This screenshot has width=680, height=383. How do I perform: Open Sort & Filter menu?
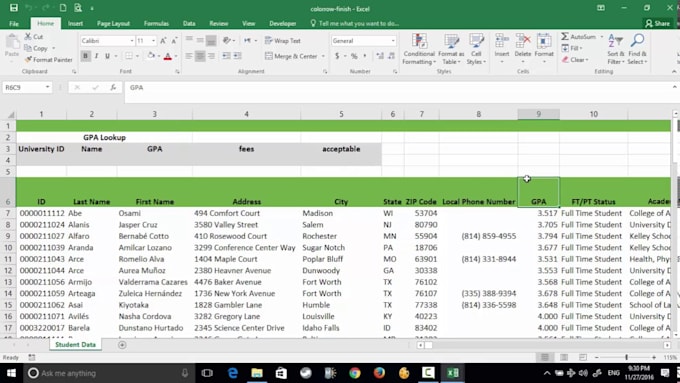click(615, 49)
